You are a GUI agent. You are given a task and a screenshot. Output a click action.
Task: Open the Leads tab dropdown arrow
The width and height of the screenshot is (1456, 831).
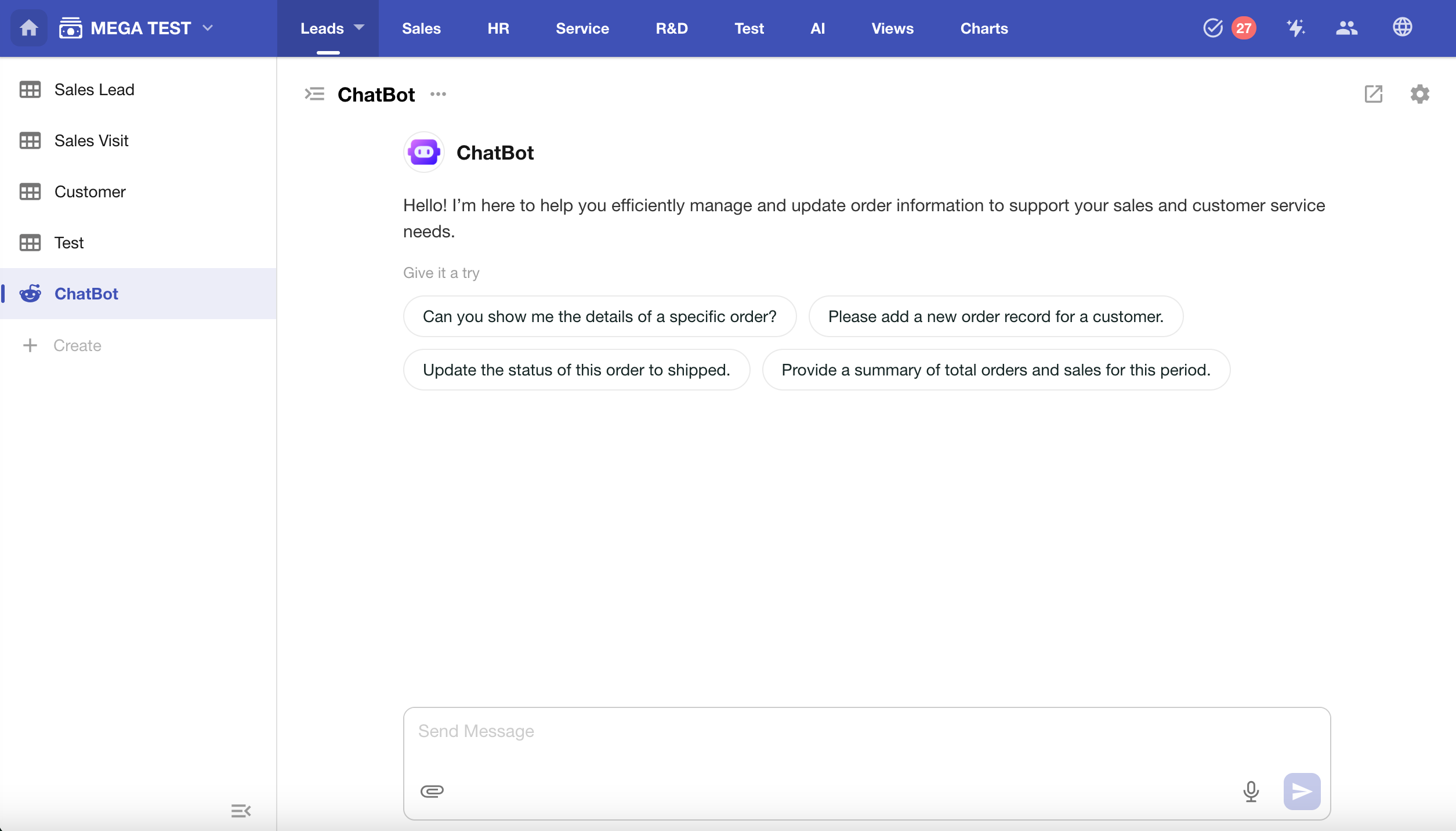359,27
